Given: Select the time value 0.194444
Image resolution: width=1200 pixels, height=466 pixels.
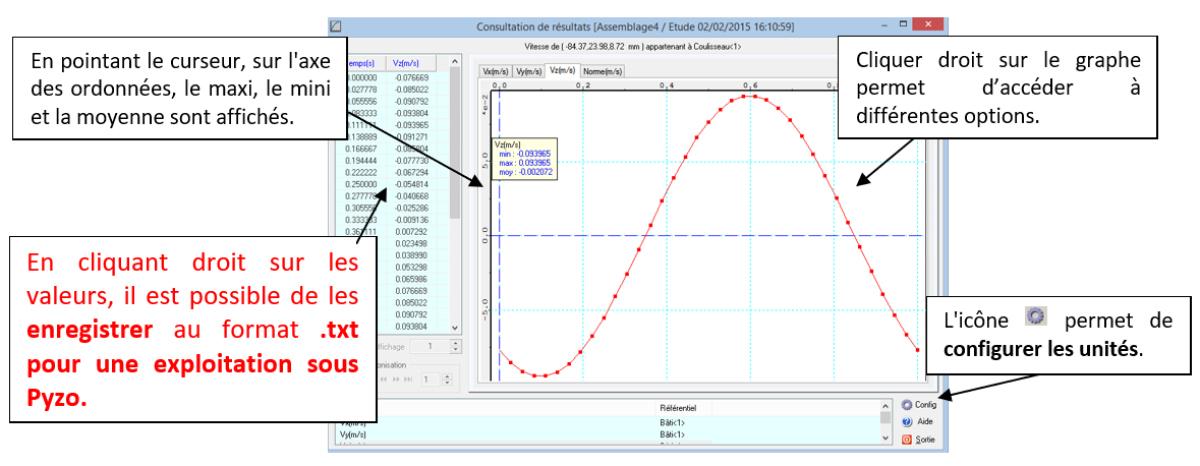Looking at the screenshot, I should 362,160.
